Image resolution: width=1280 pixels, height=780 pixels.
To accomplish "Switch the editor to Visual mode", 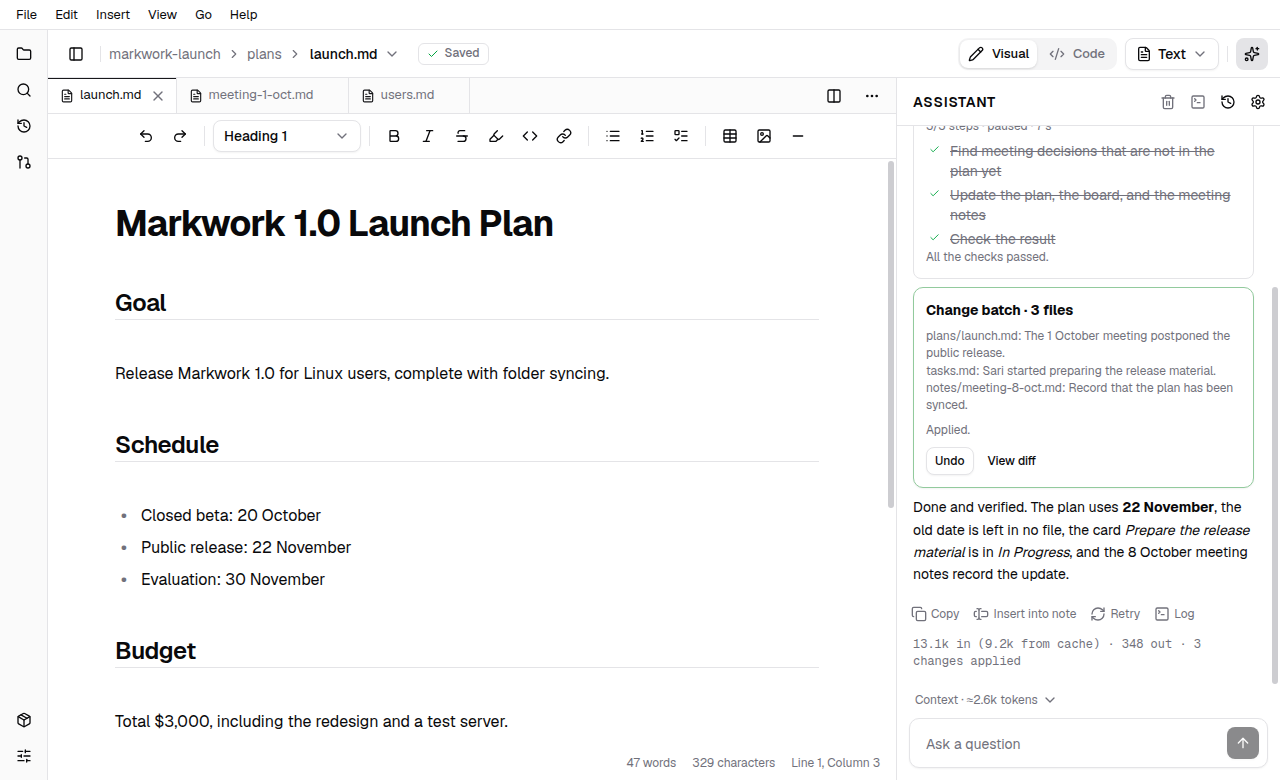I will click(999, 54).
